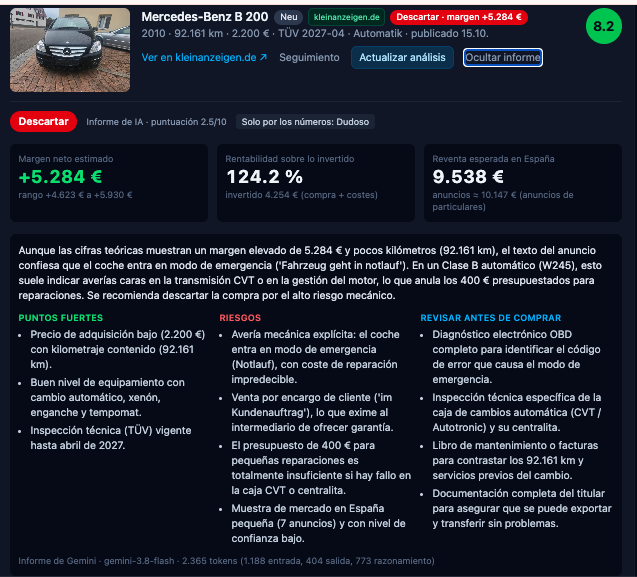This screenshot has height=577, width=637.
Task: Click the +5.284 € net margin value
Action: pos(60,177)
